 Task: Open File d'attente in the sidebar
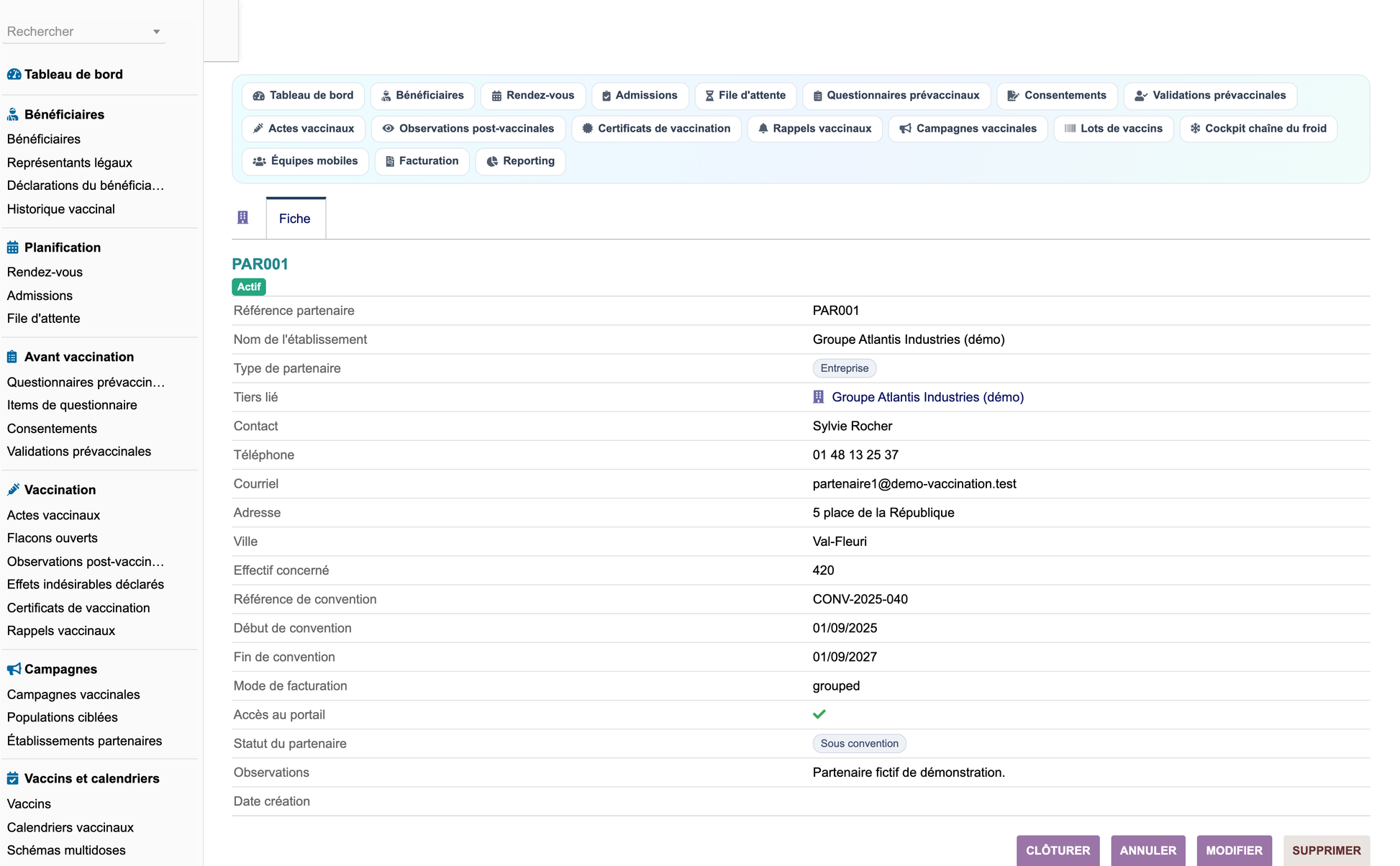[x=43, y=319]
